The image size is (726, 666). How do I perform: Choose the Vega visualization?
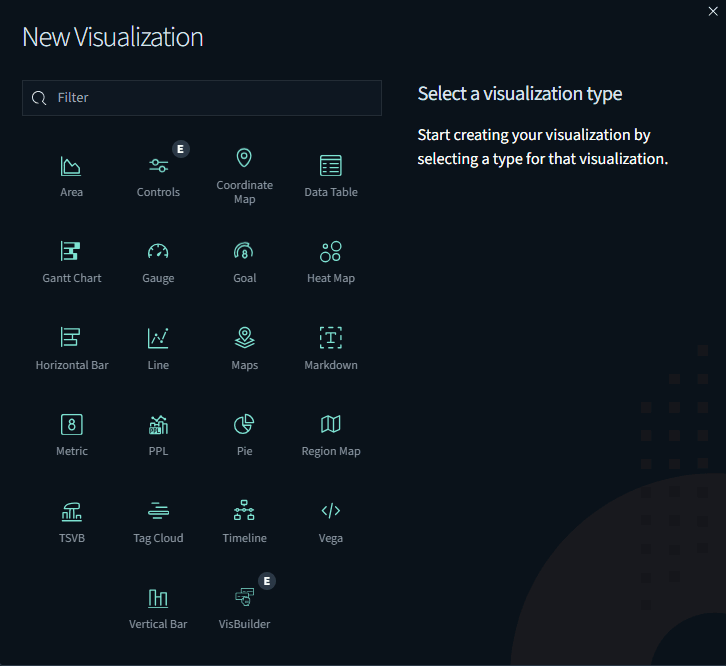point(331,522)
